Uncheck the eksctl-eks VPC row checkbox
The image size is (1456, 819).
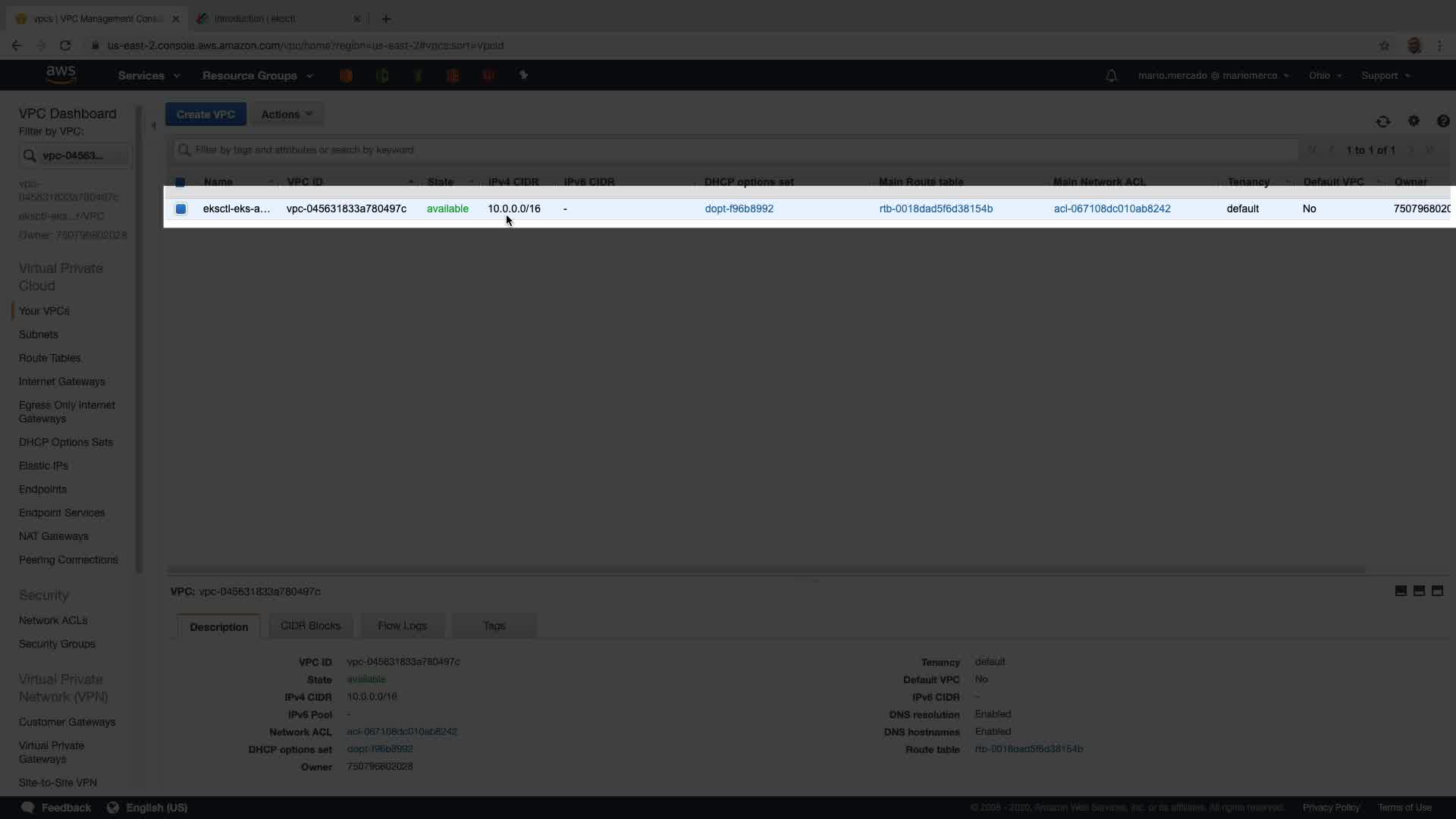[x=180, y=209]
